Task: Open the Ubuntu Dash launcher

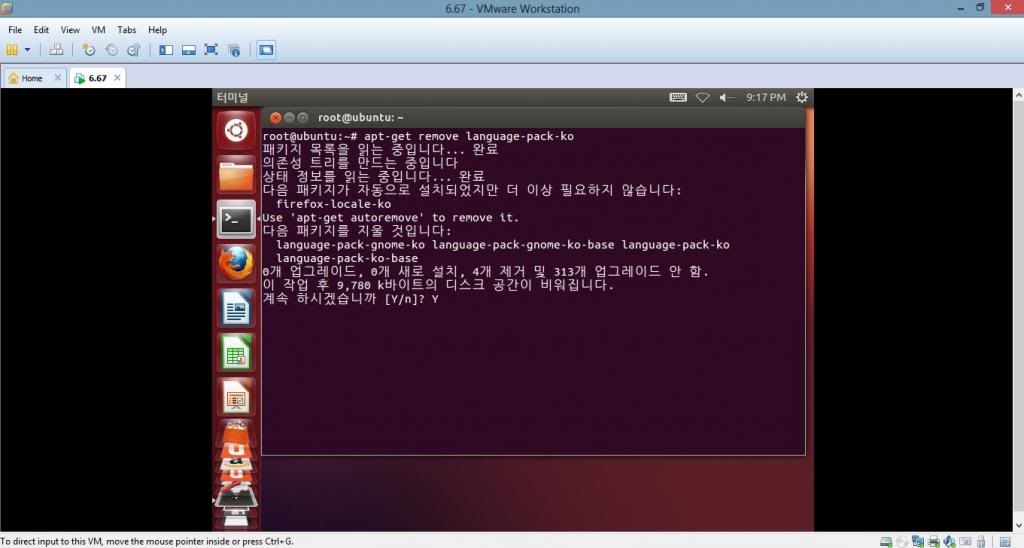Action: [236, 131]
